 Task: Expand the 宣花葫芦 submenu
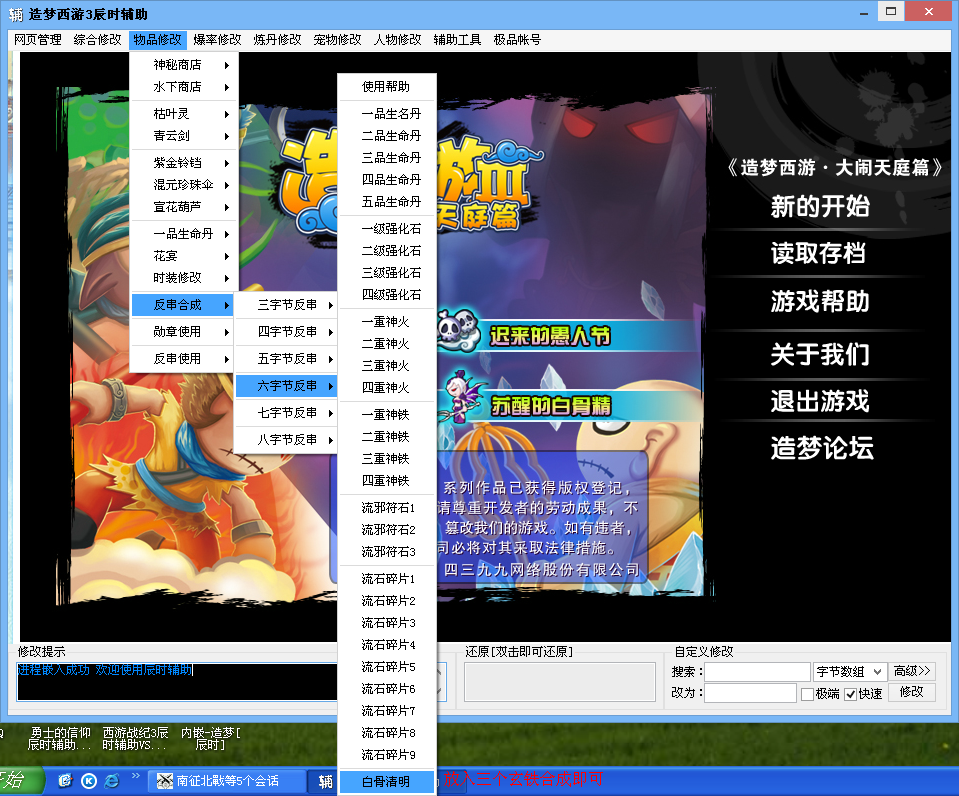click(184, 207)
